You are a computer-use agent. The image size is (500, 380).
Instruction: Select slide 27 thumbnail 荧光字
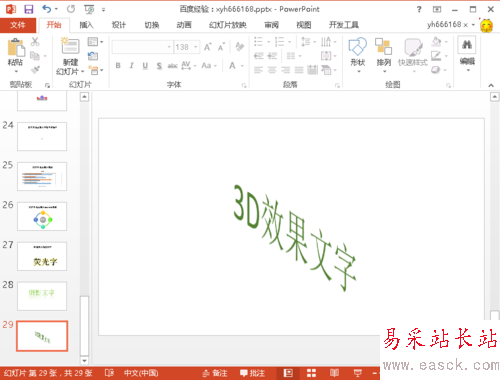[x=42, y=256]
